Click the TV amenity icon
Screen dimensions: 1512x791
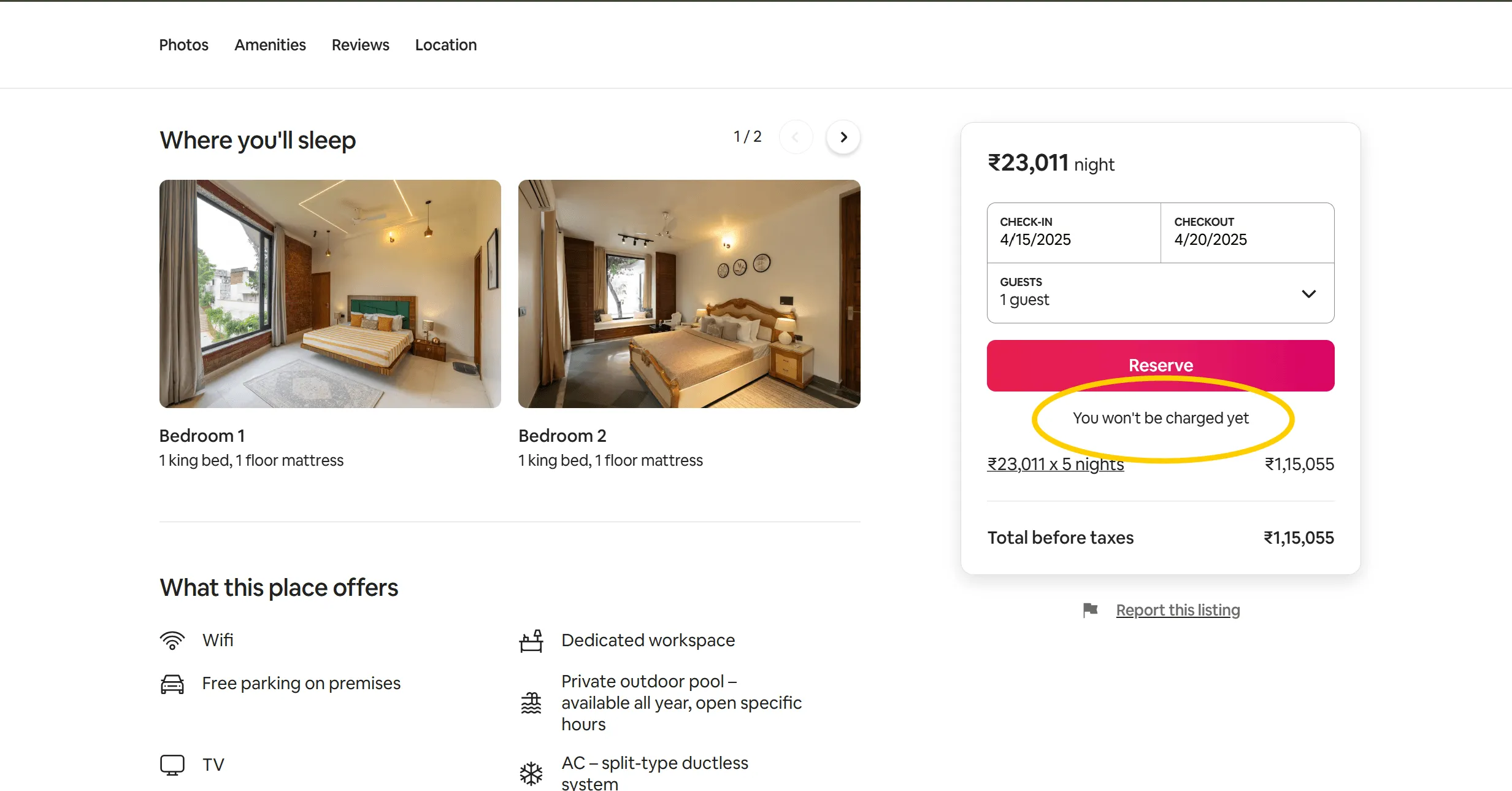coord(172,765)
